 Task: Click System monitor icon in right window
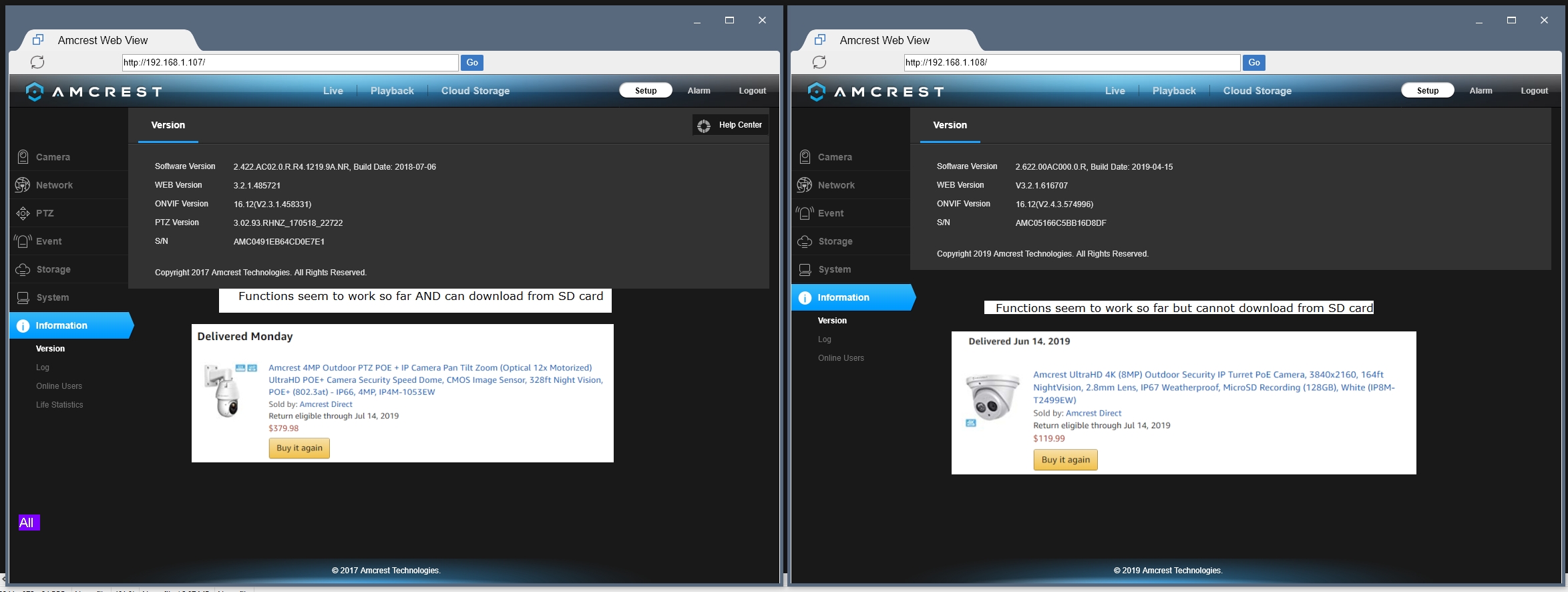pos(805,269)
